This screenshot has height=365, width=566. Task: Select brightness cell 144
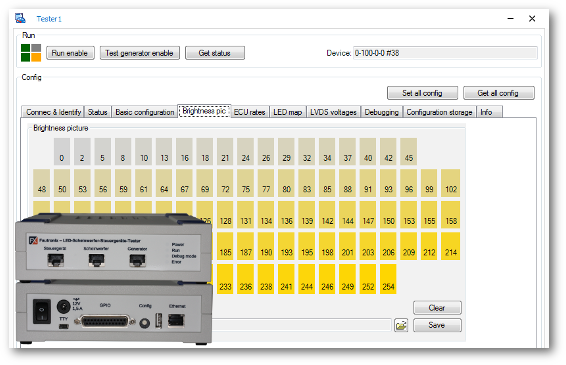click(x=347, y=215)
